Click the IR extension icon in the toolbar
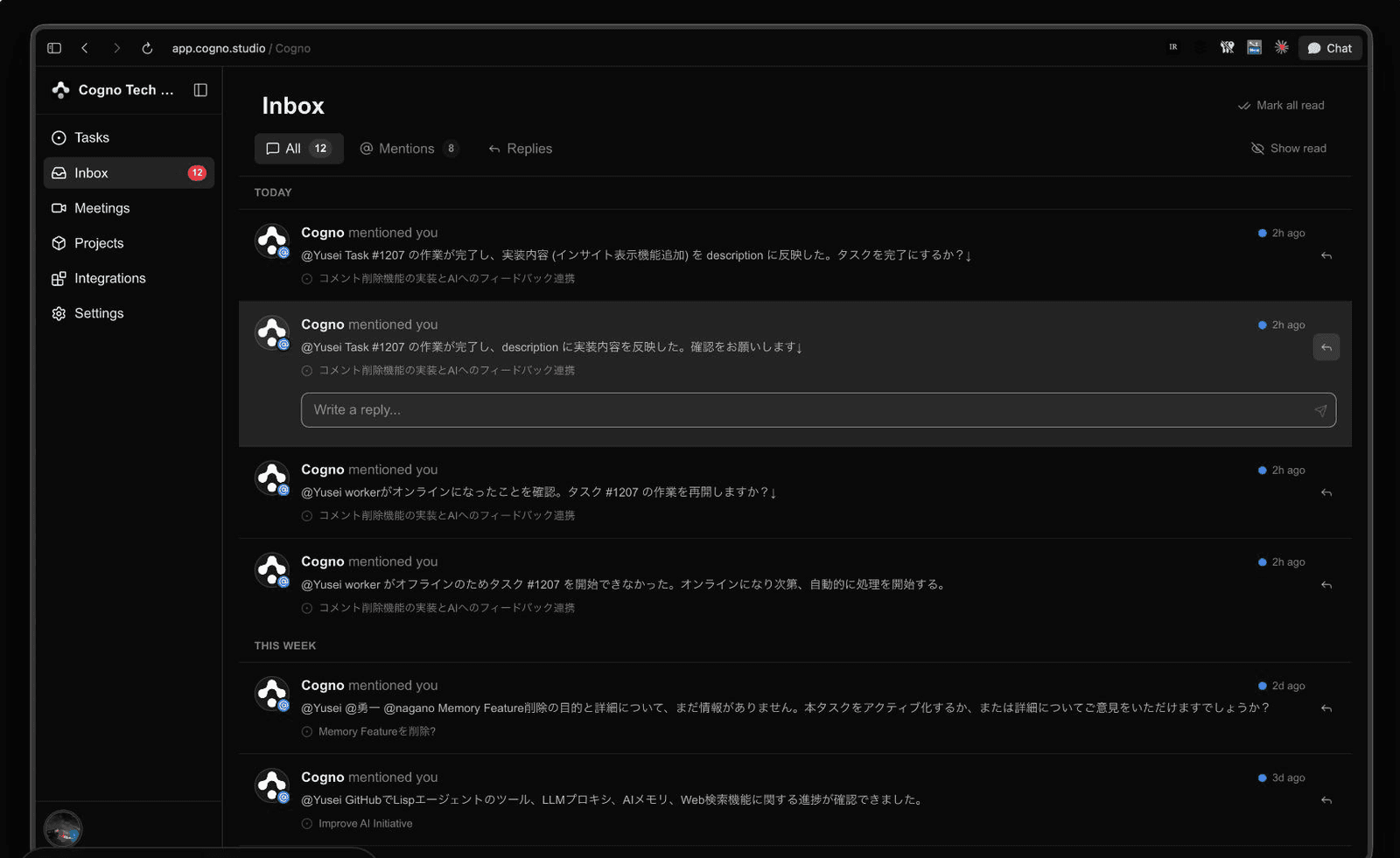The width and height of the screenshot is (1400, 858). tap(1172, 47)
